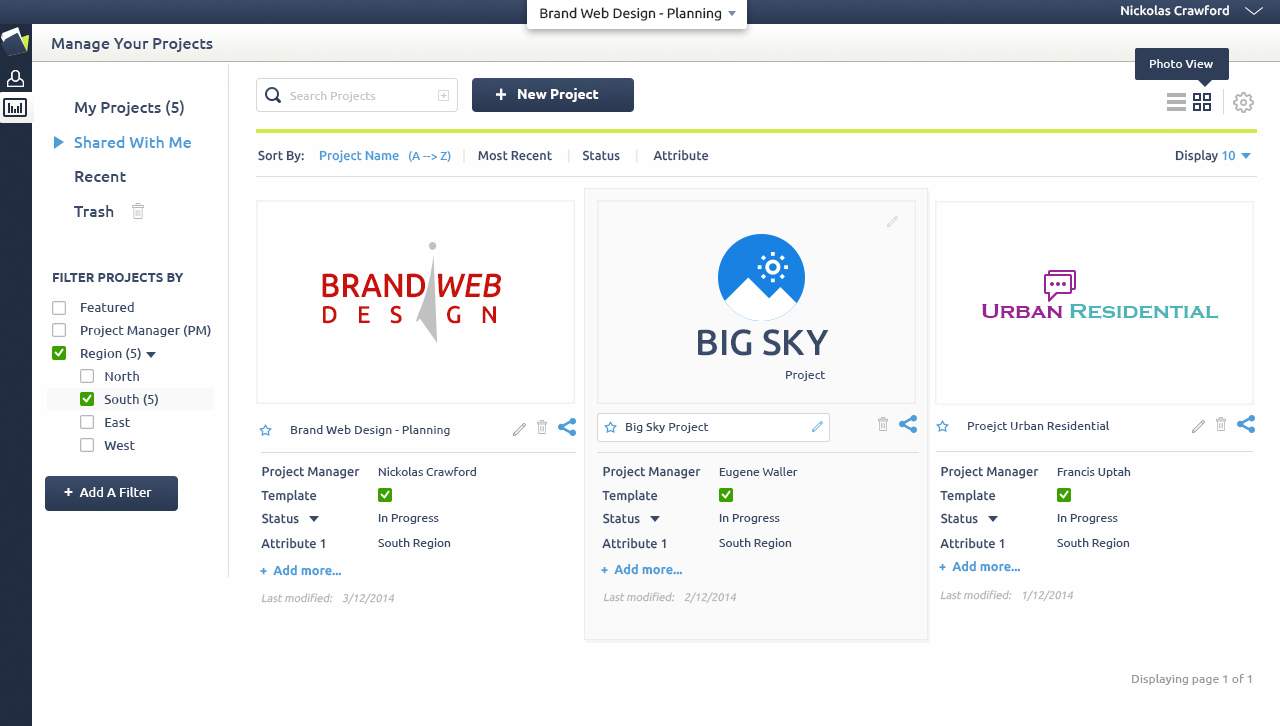Screen dimensions: 1280x726
Task: Sort by Most Recent
Action: (x=515, y=156)
